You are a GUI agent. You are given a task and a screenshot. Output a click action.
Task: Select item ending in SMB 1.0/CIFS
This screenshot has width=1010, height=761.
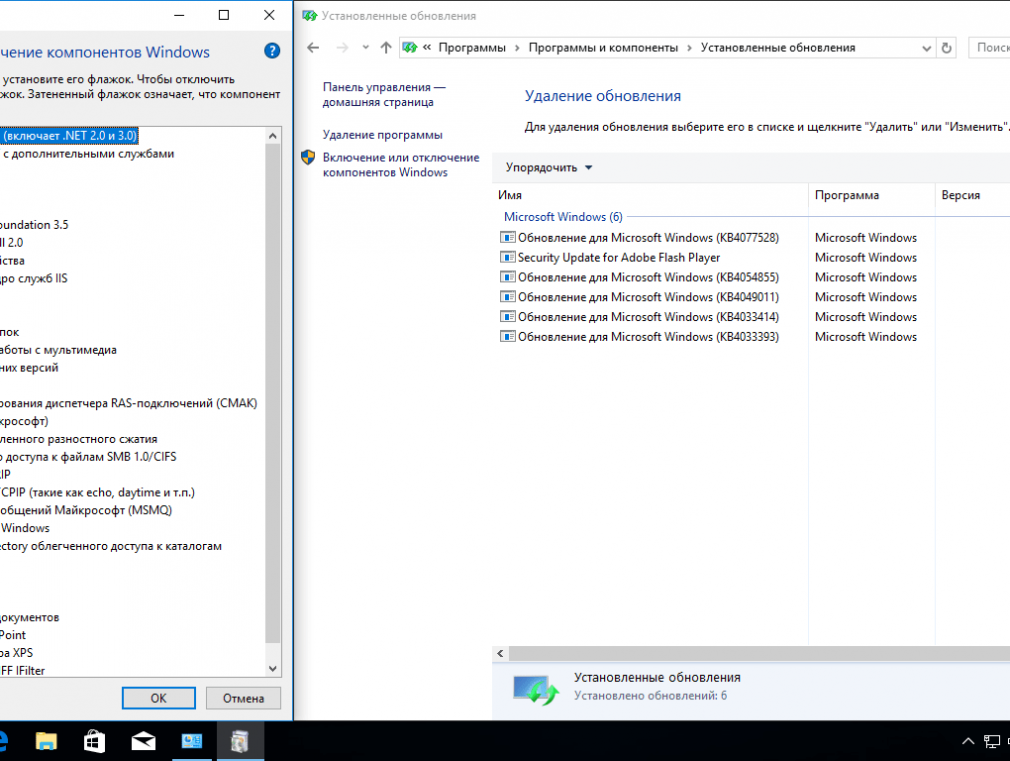tap(88, 457)
